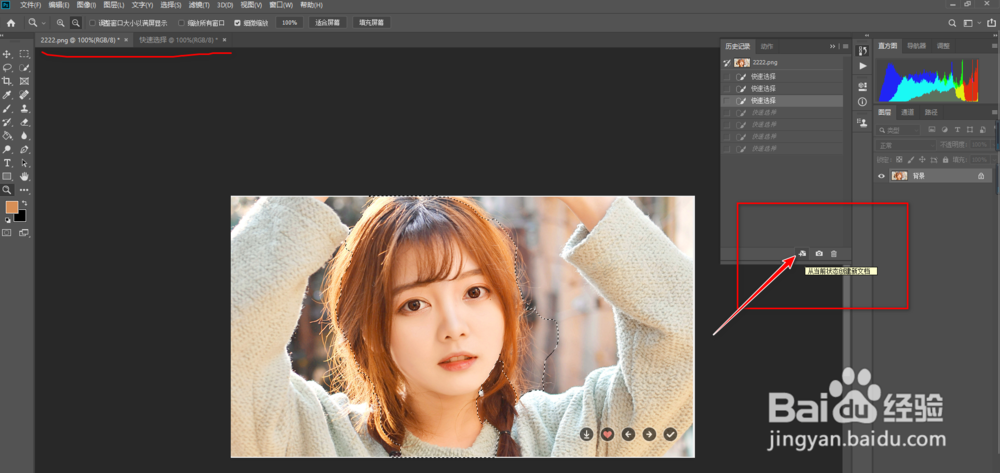Open the 选择 menu

170,5
